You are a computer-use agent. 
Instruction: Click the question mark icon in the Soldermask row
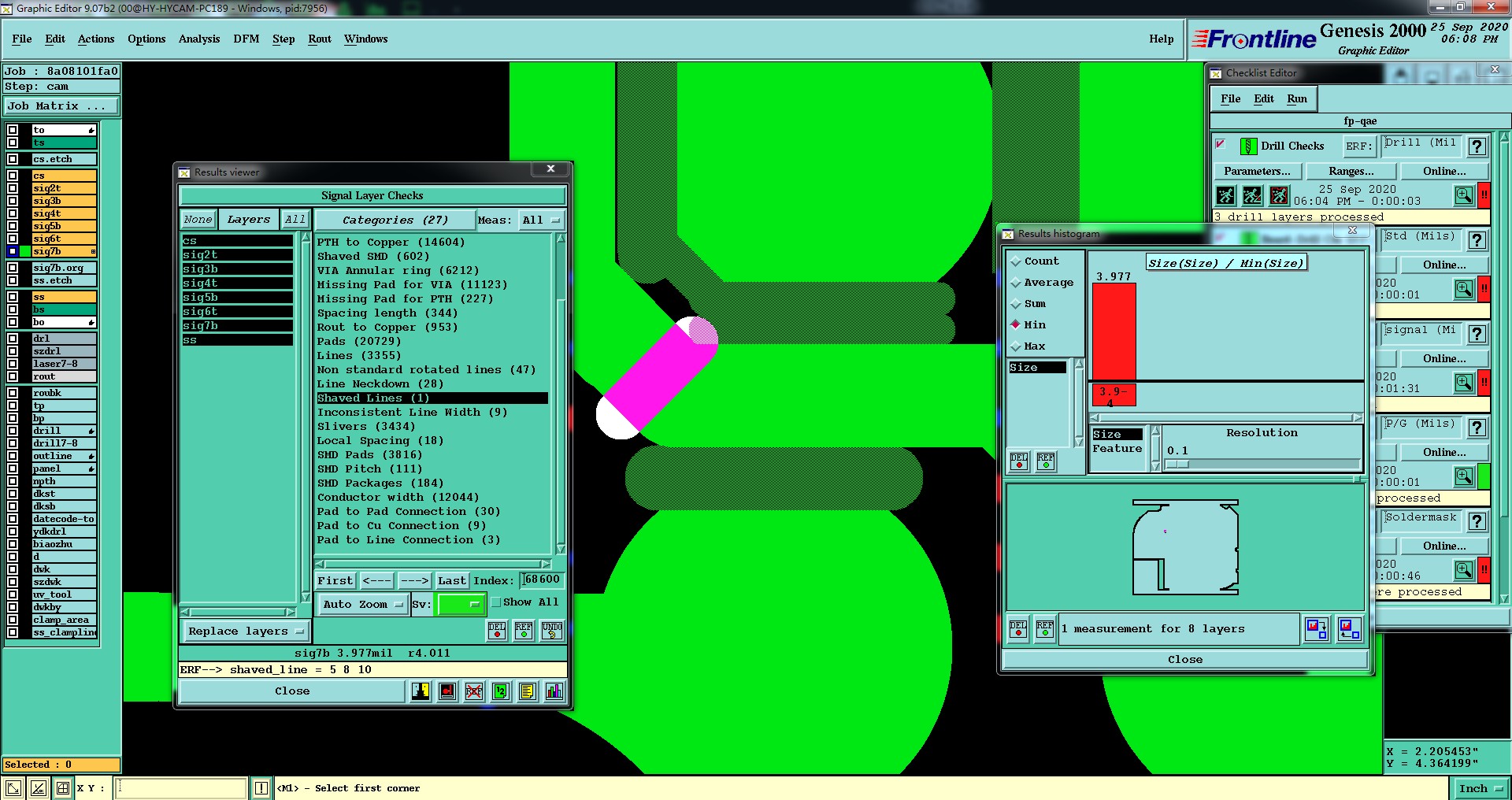point(1477,521)
